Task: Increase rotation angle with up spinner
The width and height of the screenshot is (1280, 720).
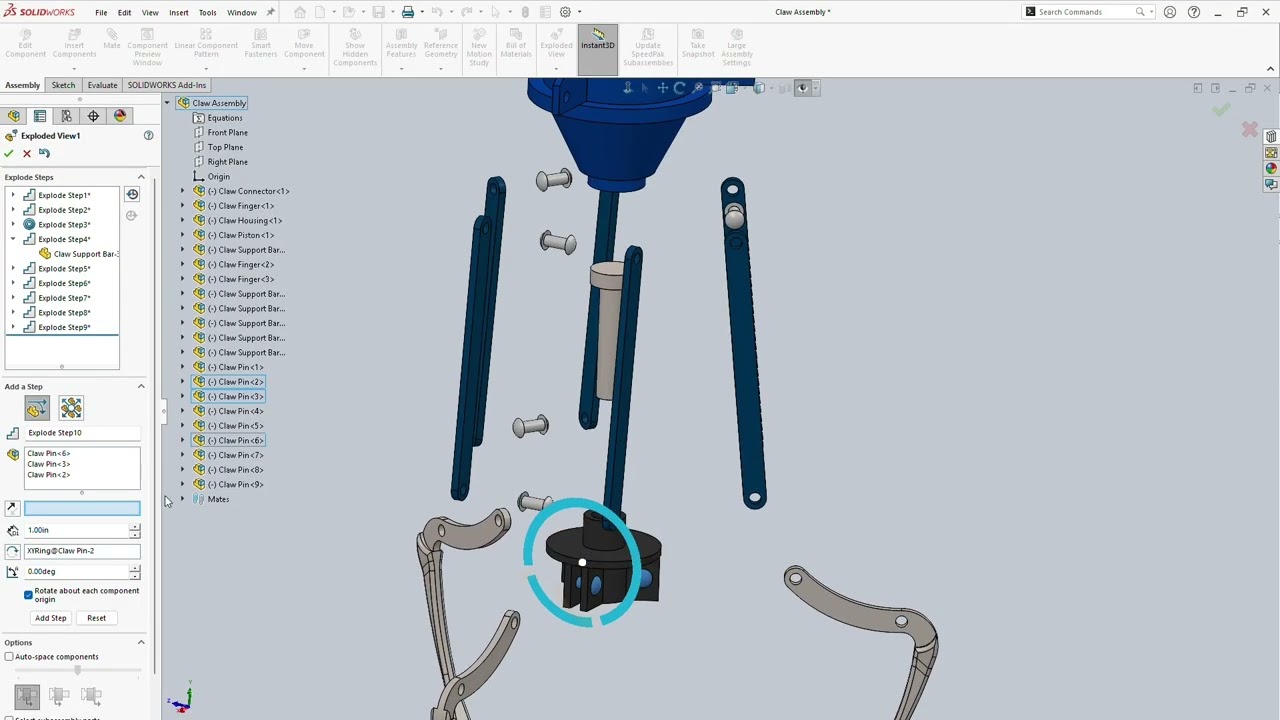Action: [x=135, y=568]
